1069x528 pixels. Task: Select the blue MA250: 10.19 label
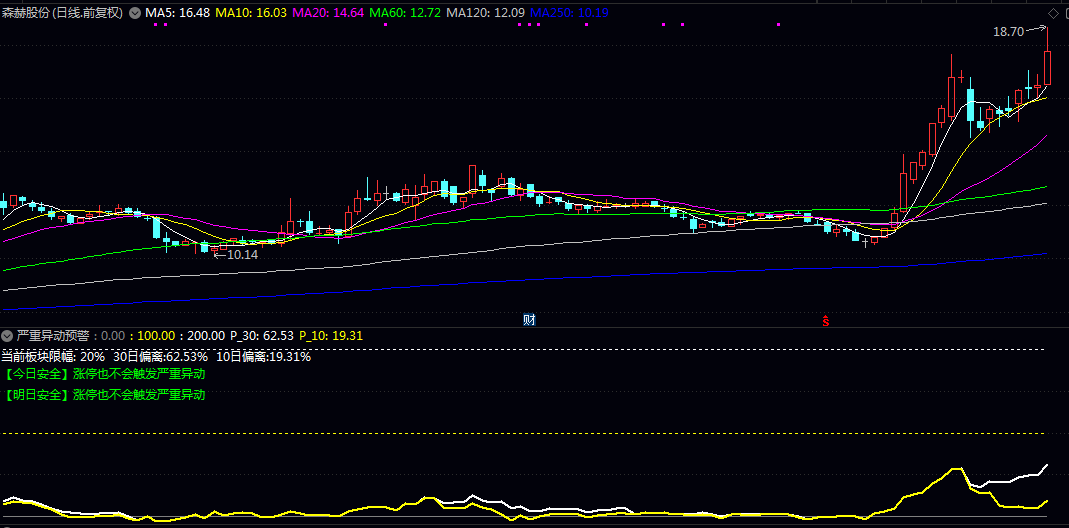tap(569, 13)
